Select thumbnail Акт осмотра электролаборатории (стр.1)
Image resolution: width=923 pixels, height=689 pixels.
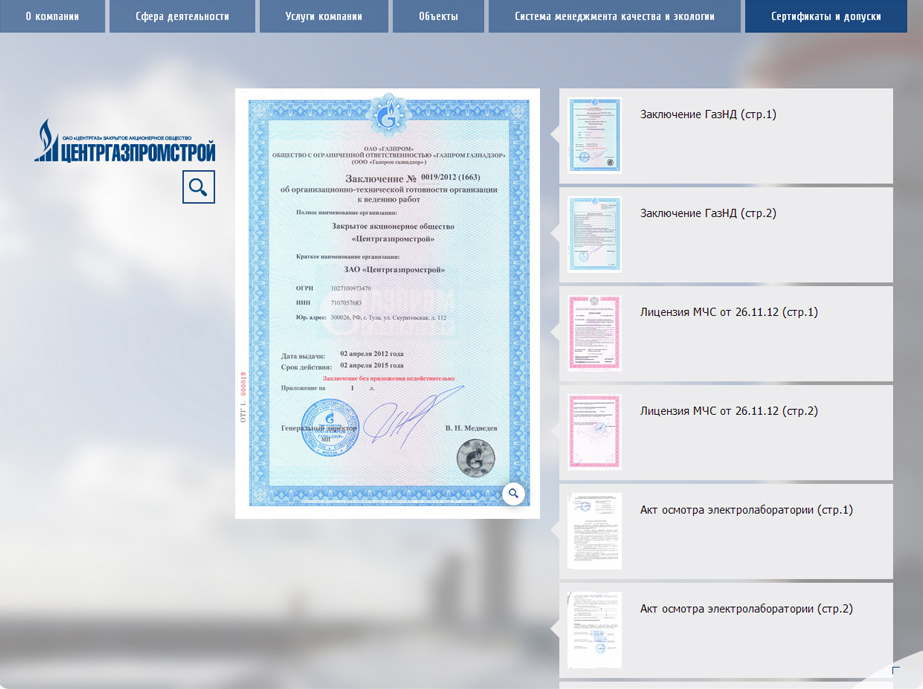point(595,531)
